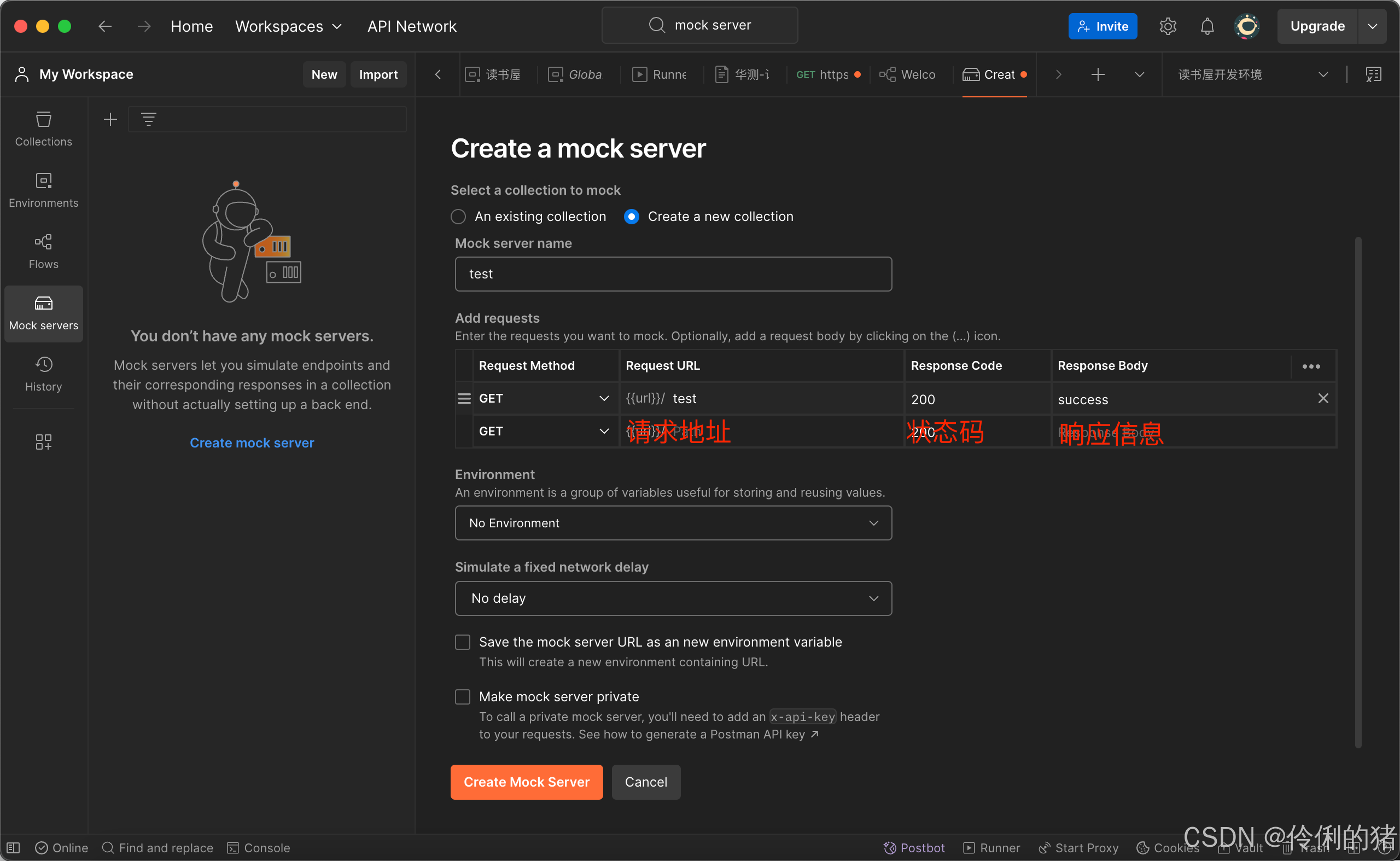1400x861 pixels.
Task: Open the Runner from the status bar
Action: coord(991,847)
